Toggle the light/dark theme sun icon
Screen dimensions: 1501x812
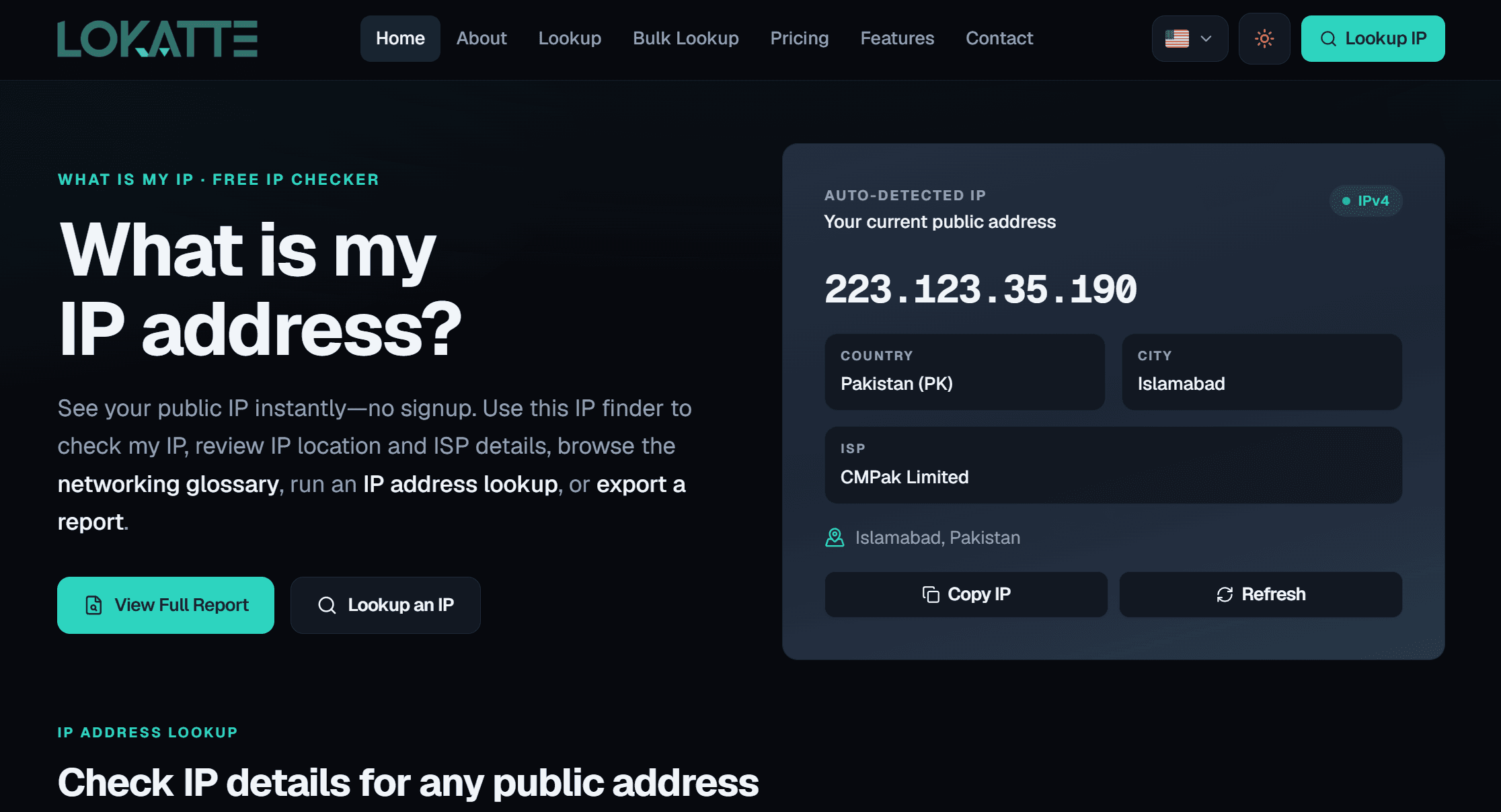[1264, 38]
